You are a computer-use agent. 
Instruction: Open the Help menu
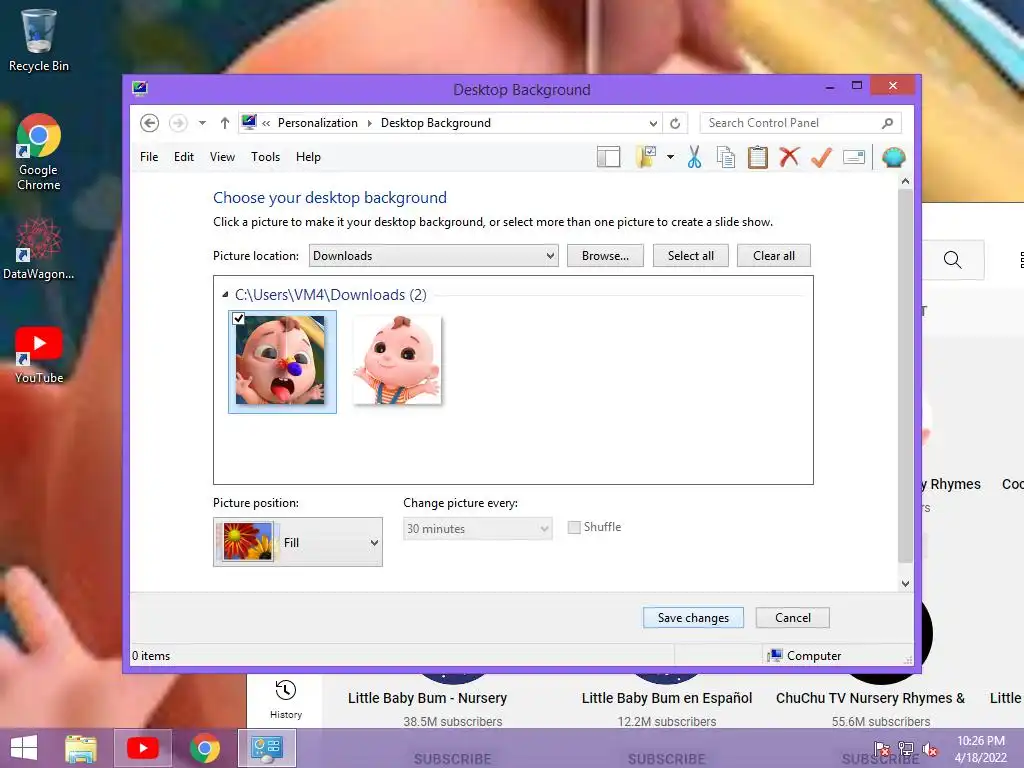[x=308, y=157]
